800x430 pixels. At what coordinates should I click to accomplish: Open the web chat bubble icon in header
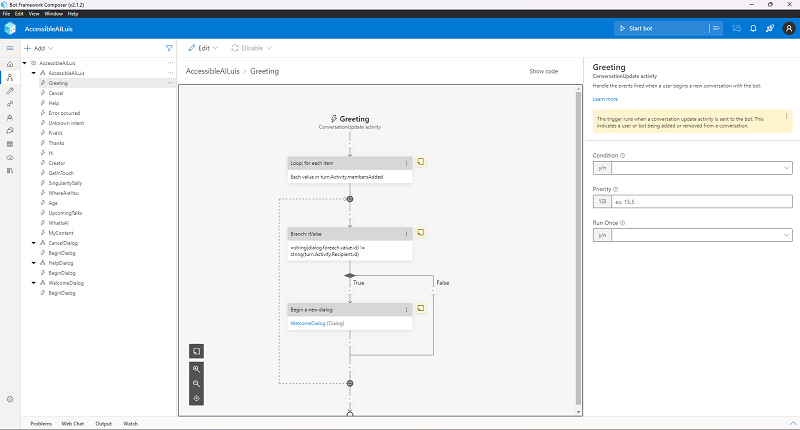coord(736,29)
